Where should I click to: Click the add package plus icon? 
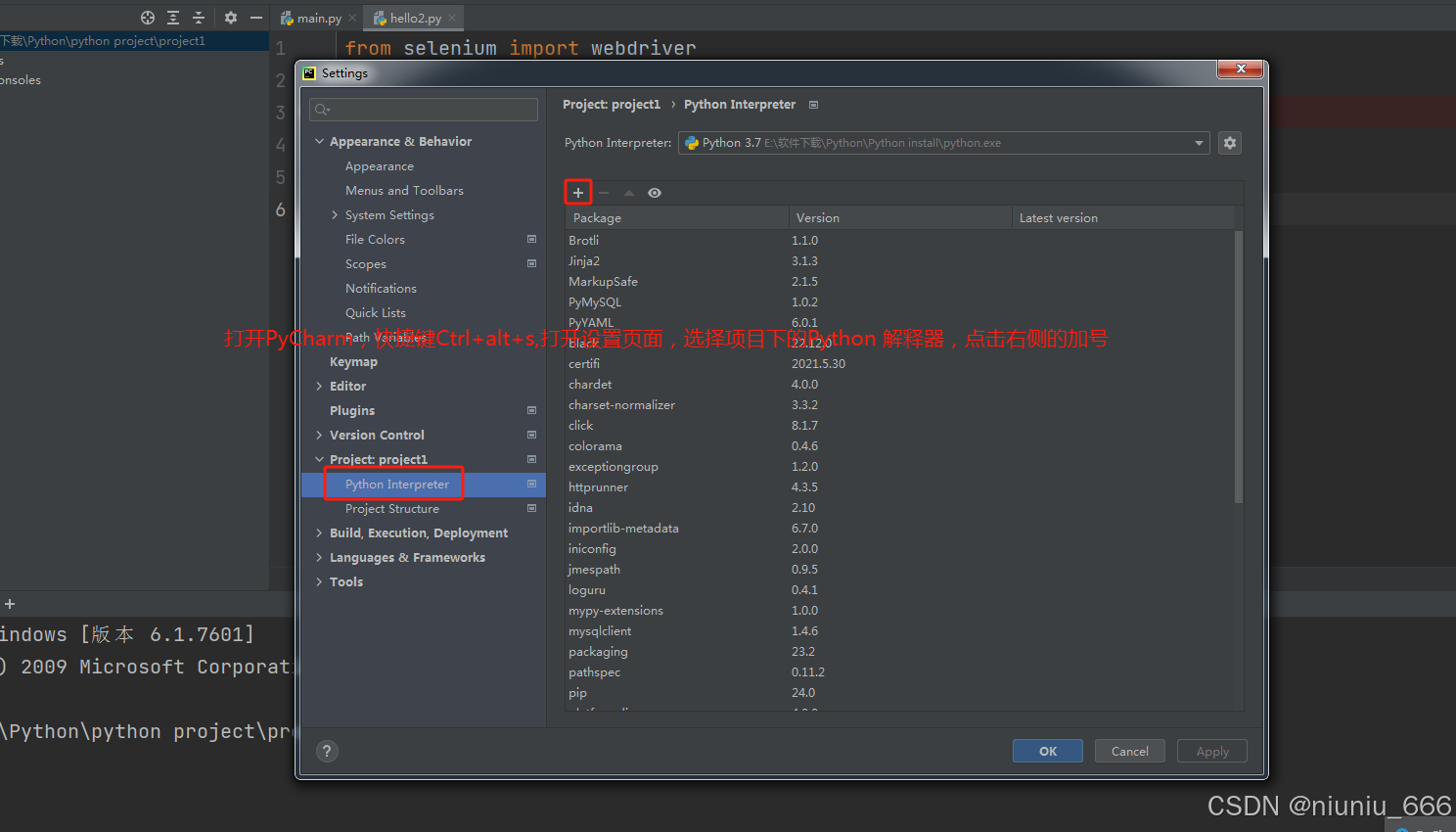pos(577,193)
